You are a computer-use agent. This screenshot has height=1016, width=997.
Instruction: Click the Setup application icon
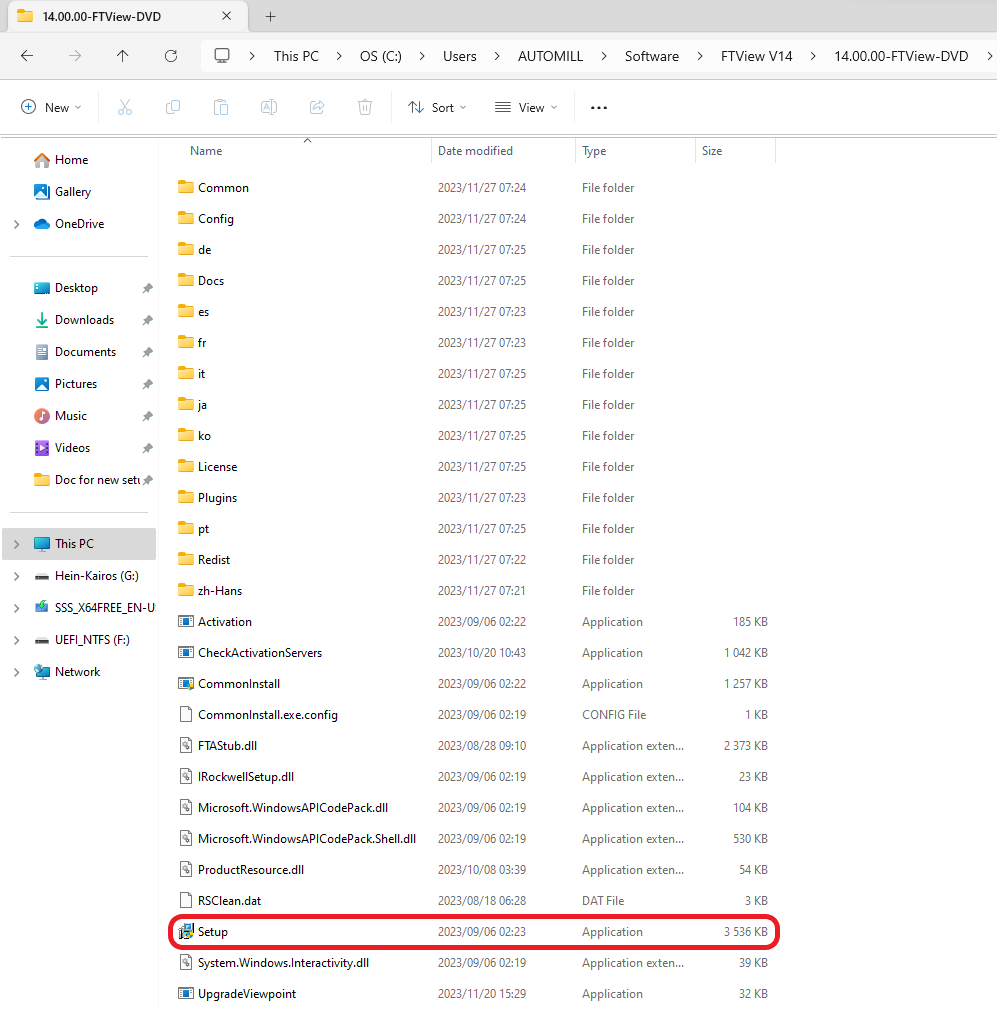186,932
